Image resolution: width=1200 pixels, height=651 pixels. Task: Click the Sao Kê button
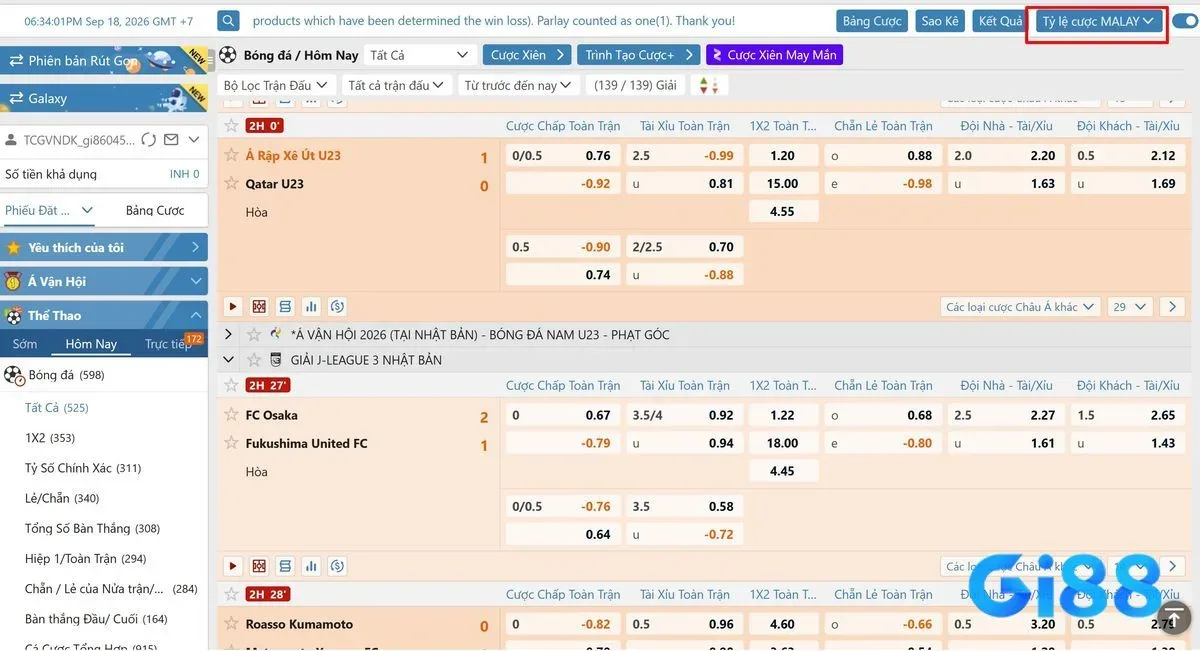(x=939, y=21)
